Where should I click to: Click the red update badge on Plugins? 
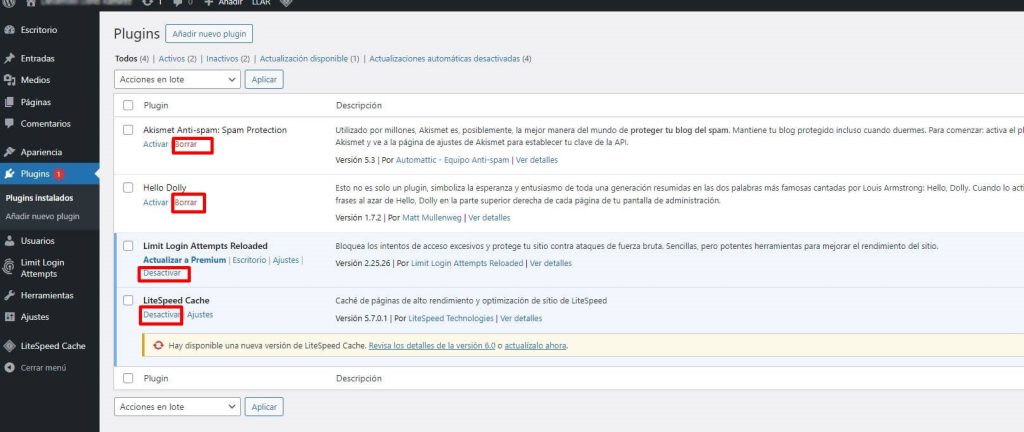[59, 174]
